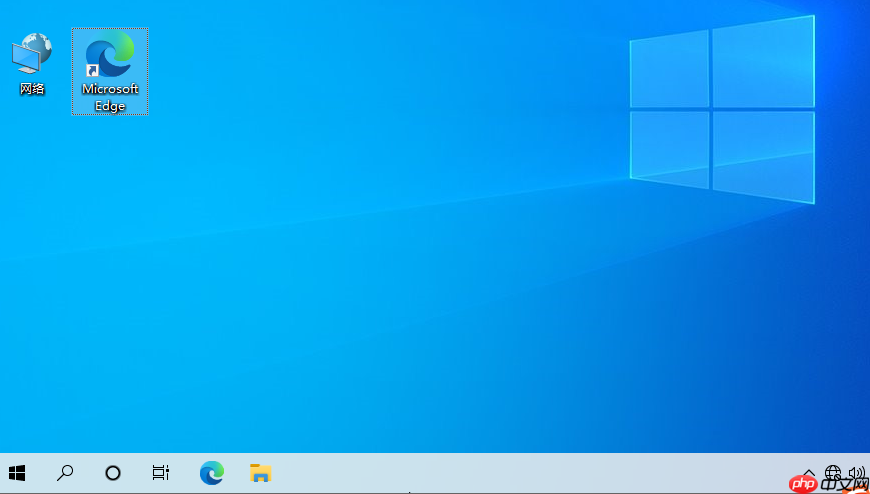This screenshot has width=870, height=494.
Task: Open taskbar search magnifier
Action: [65, 473]
